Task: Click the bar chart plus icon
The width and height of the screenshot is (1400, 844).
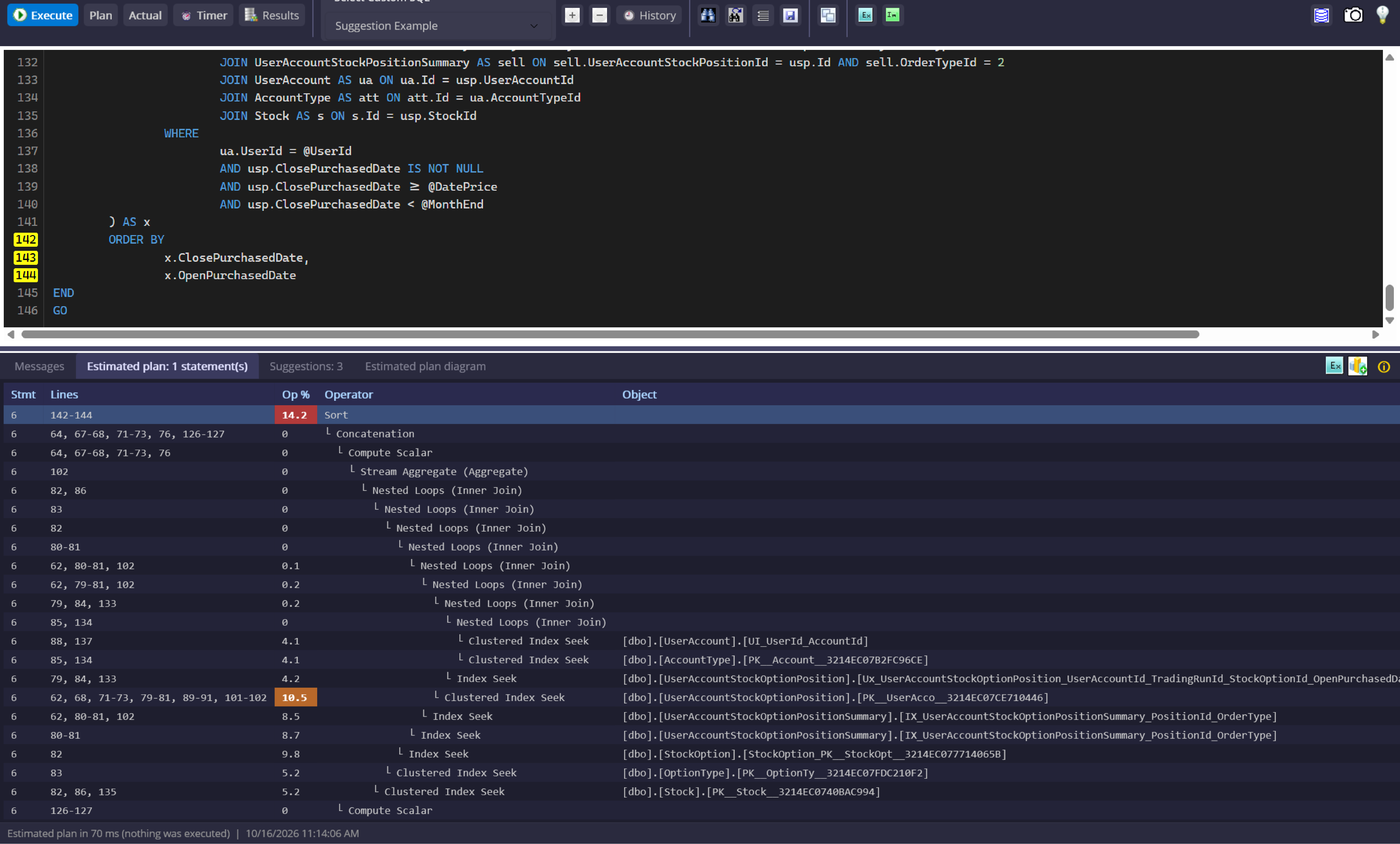Action: pyautogui.click(x=1358, y=366)
